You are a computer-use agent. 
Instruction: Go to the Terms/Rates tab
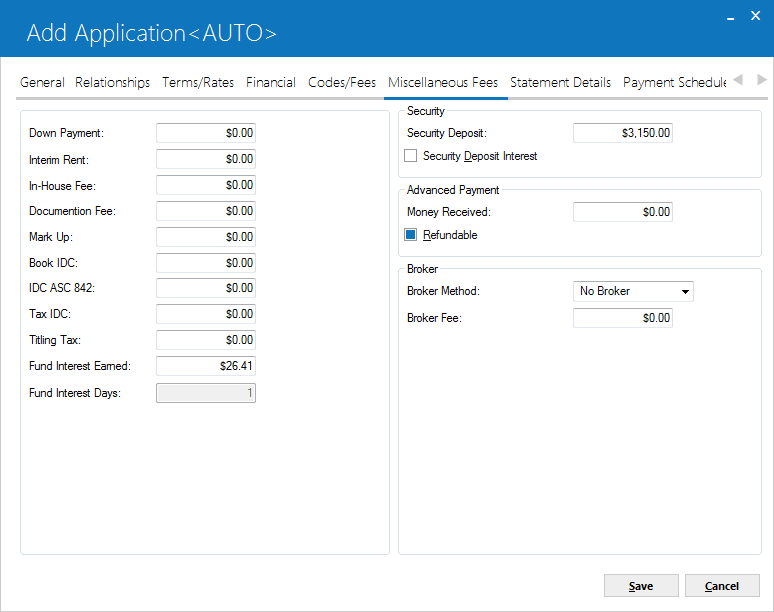pos(198,82)
